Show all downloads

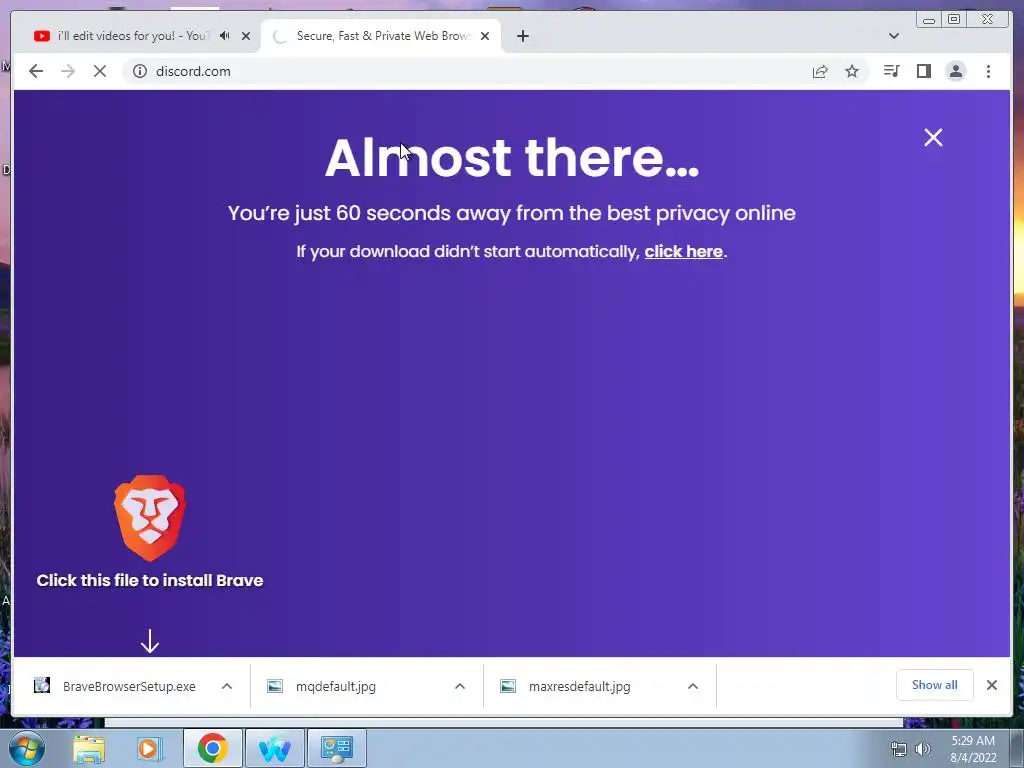(935, 685)
